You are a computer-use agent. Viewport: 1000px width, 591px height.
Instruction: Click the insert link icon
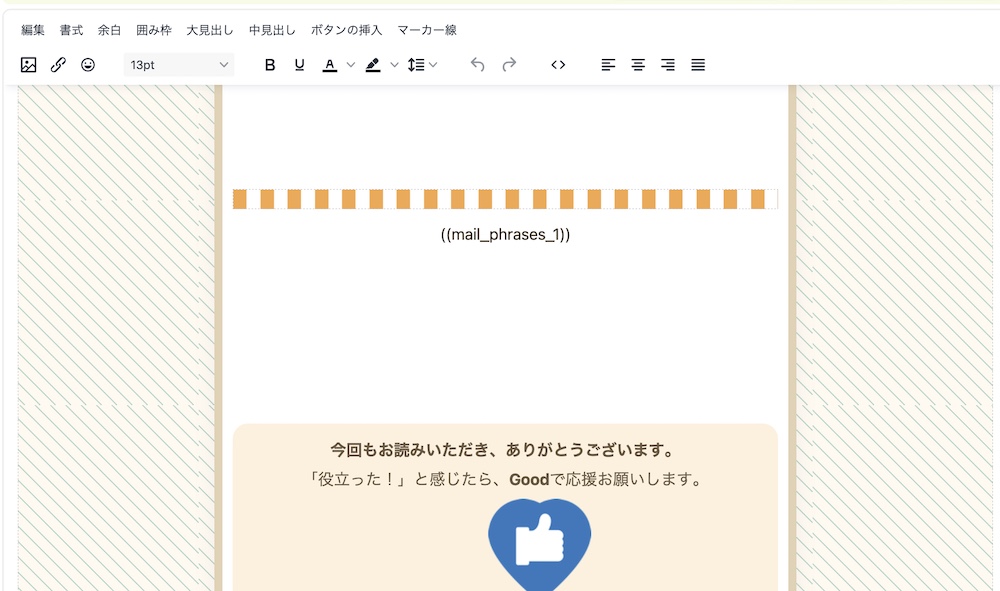(58, 65)
